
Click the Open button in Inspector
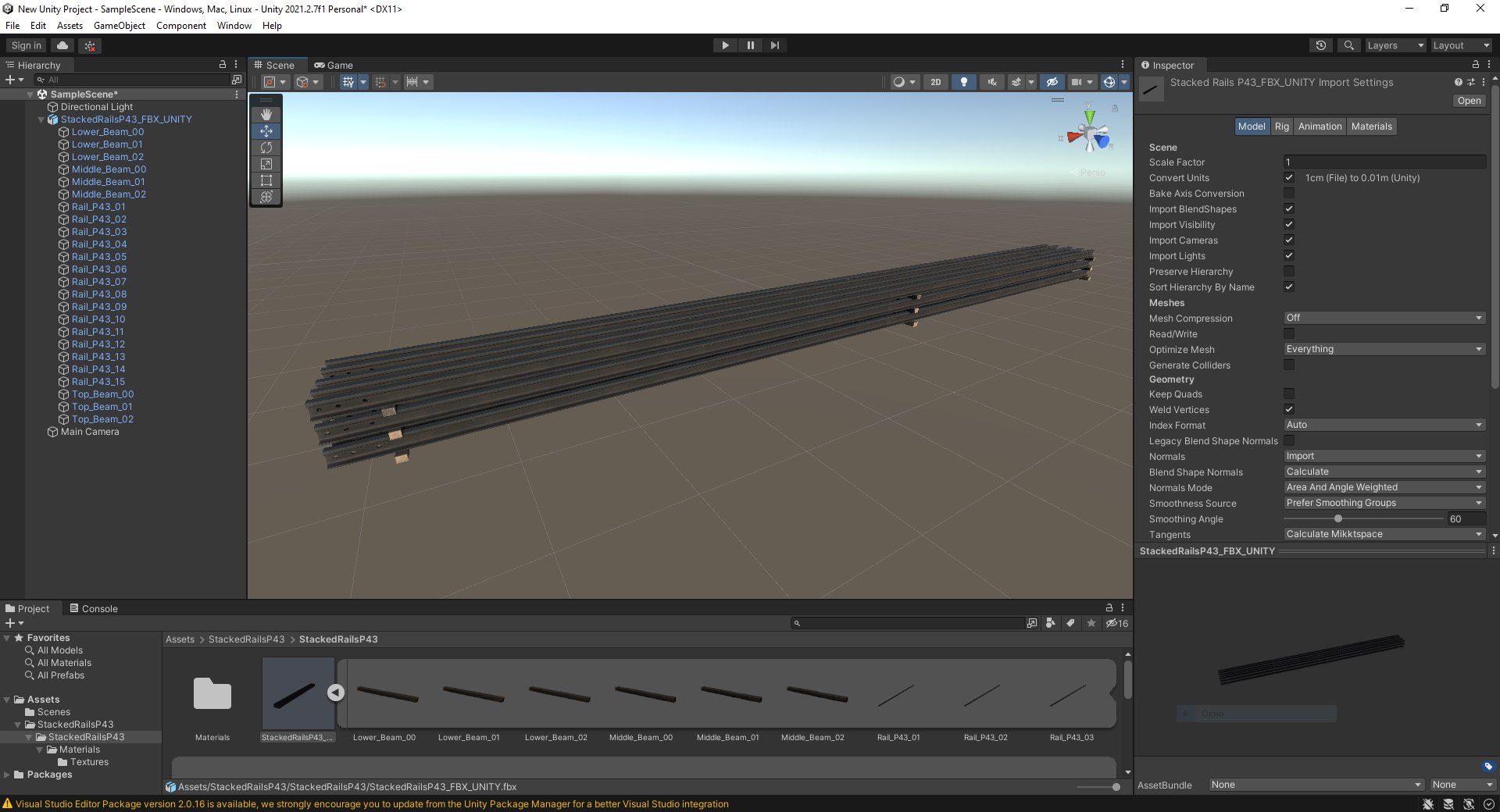[x=1469, y=101]
